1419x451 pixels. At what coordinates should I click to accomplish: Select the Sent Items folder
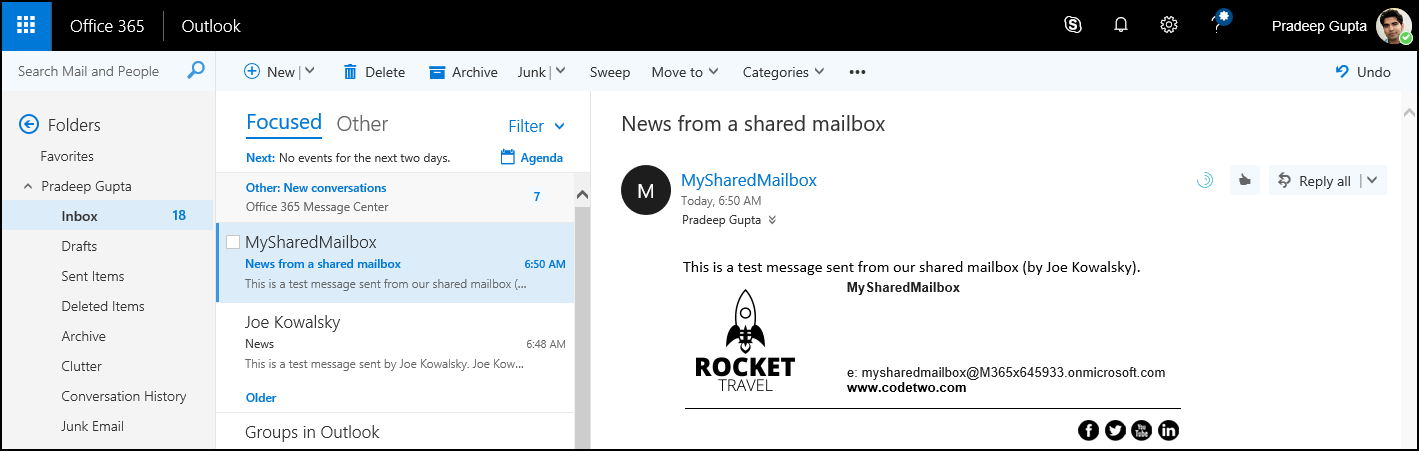click(92, 276)
